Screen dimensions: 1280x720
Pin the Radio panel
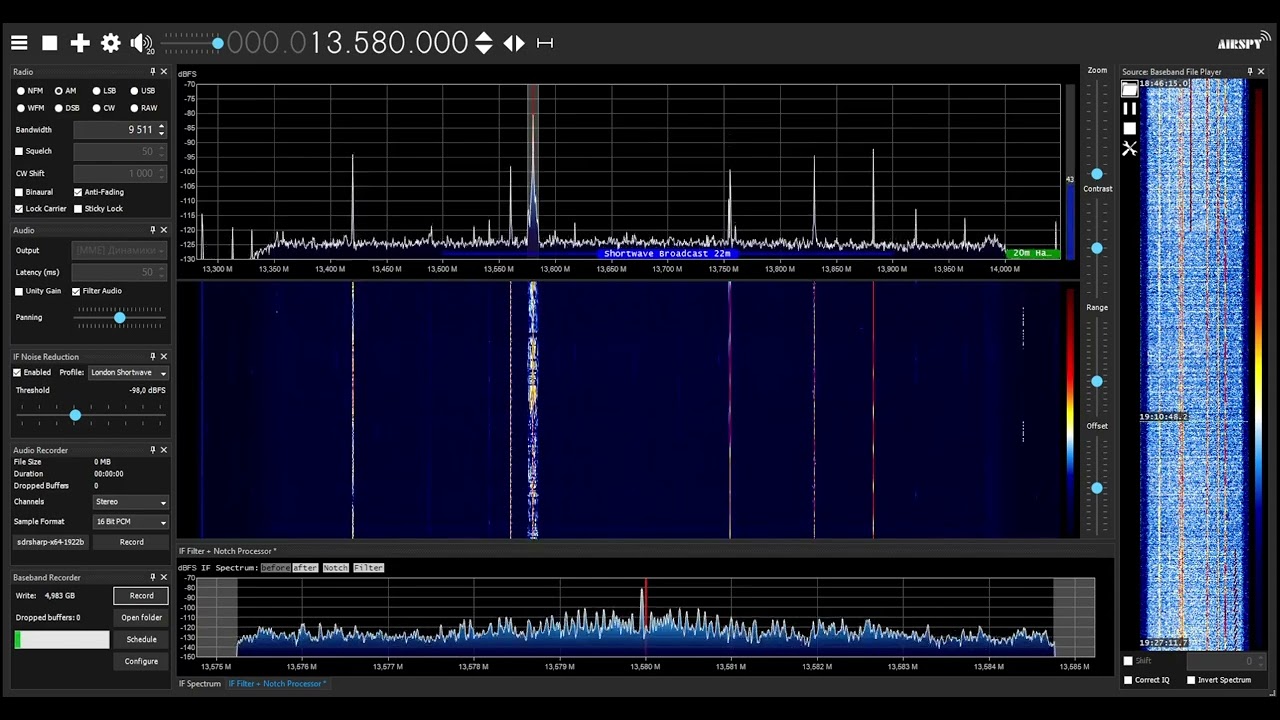153,72
